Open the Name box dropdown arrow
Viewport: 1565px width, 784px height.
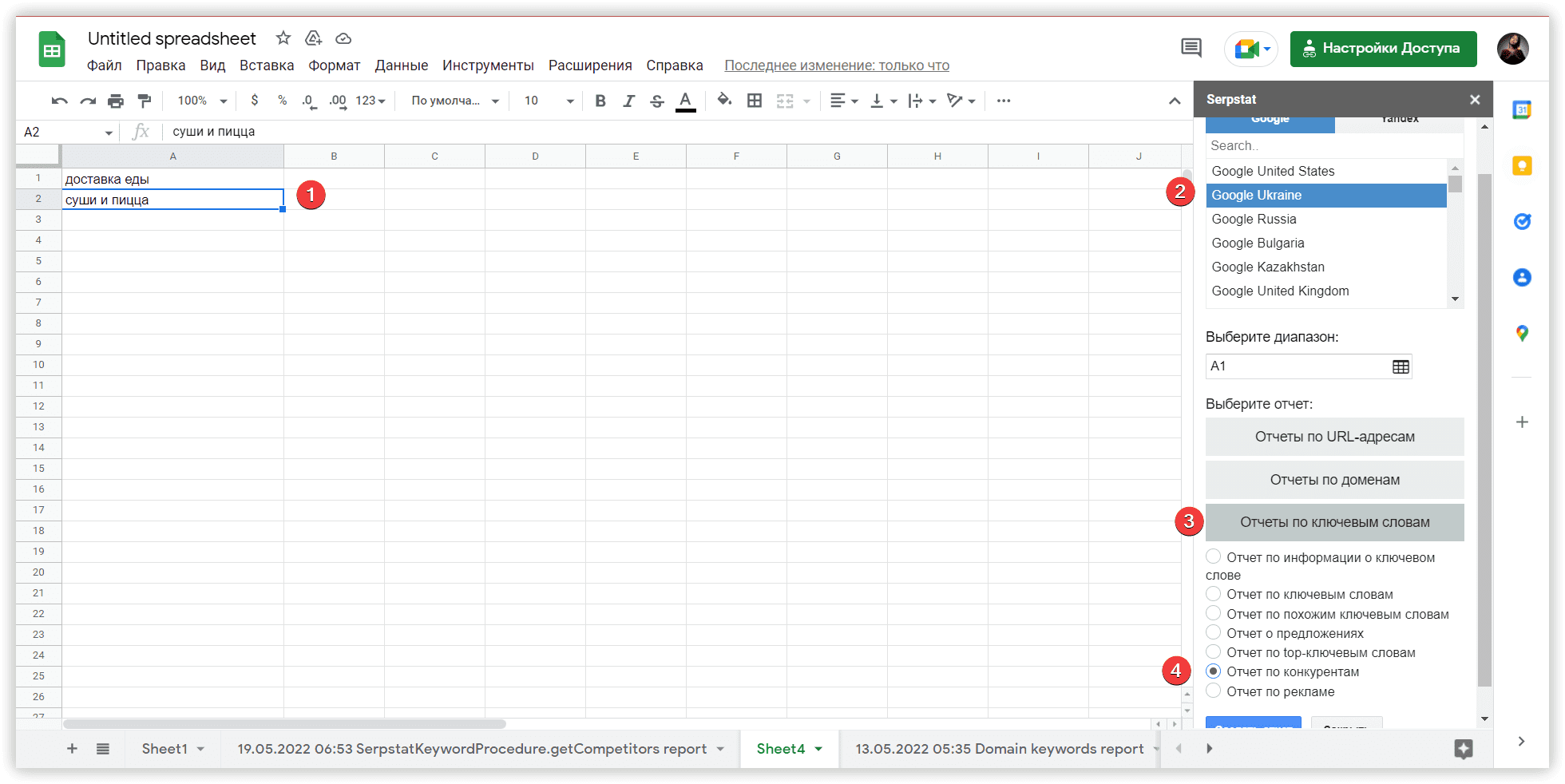click(109, 133)
